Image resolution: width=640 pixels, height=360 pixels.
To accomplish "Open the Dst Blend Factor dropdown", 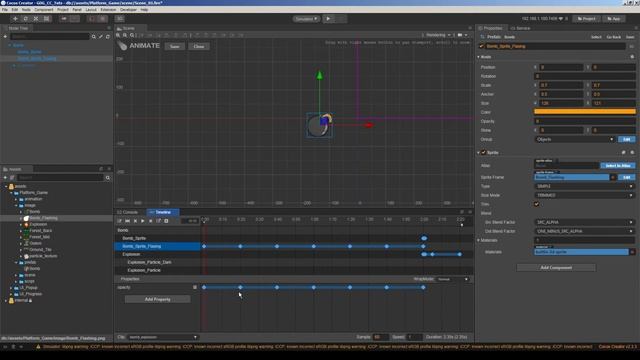I will (x=584, y=231).
